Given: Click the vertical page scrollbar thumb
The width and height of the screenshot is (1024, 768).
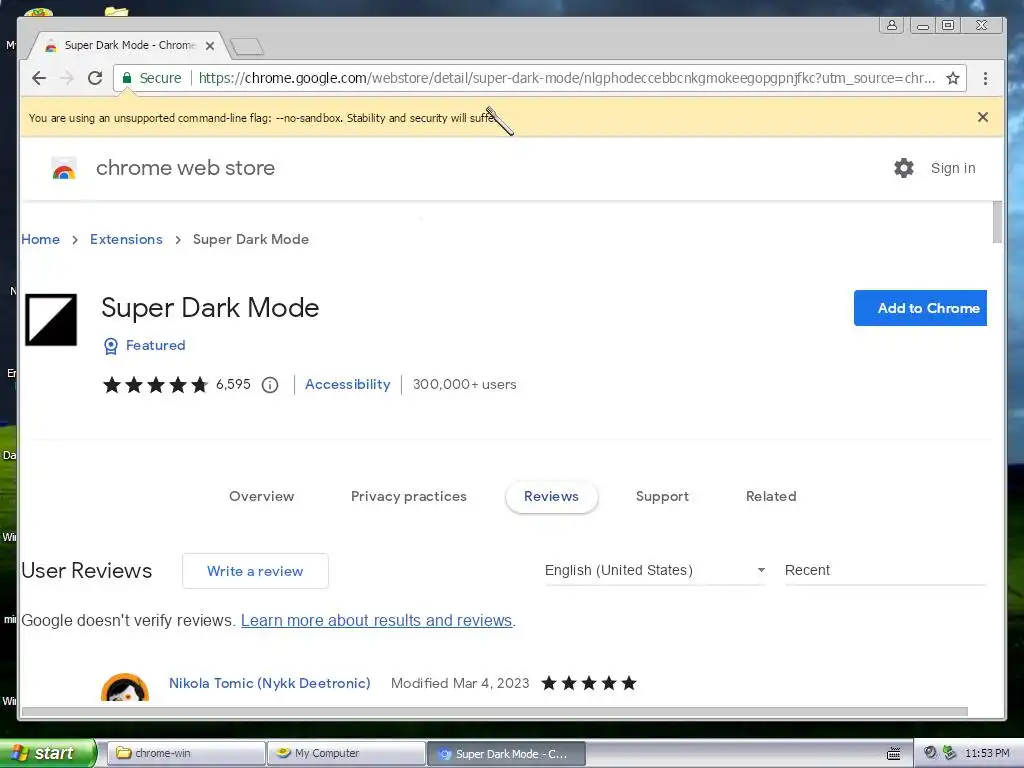Looking at the screenshot, I should point(997,222).
